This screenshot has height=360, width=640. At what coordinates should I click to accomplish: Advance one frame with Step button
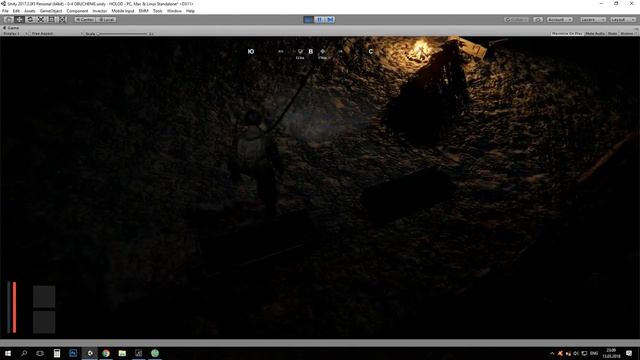(330, 20)
